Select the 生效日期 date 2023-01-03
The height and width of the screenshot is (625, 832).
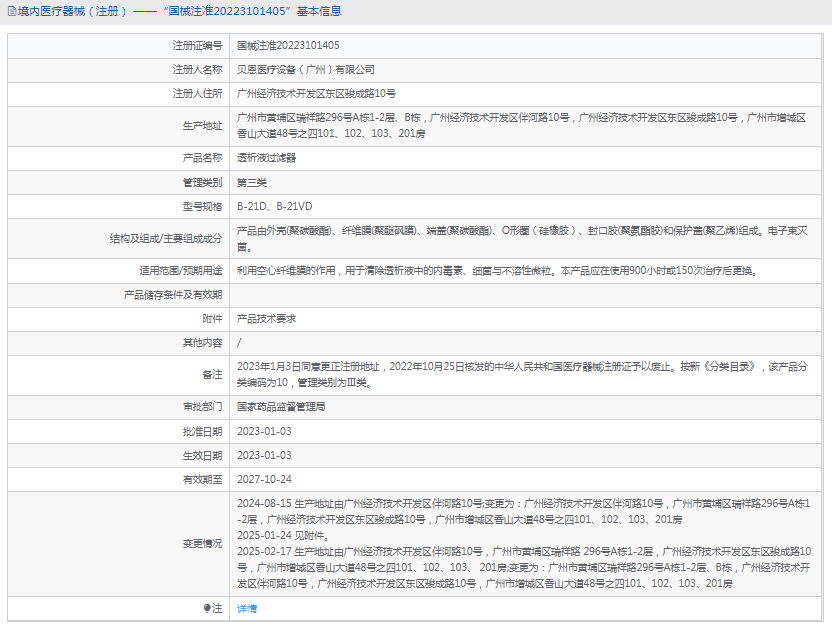click(x=264, y=455)
